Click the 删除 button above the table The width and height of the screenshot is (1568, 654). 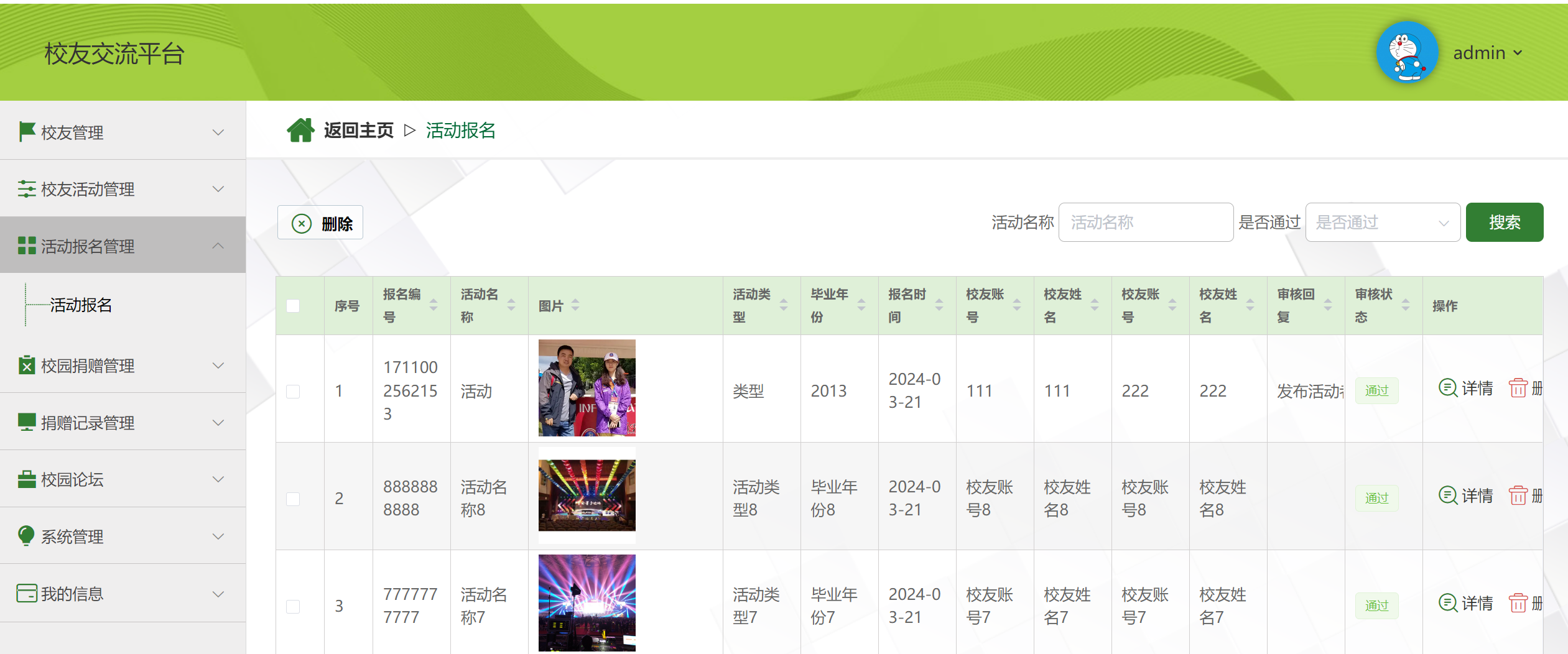tap(320, 223)
